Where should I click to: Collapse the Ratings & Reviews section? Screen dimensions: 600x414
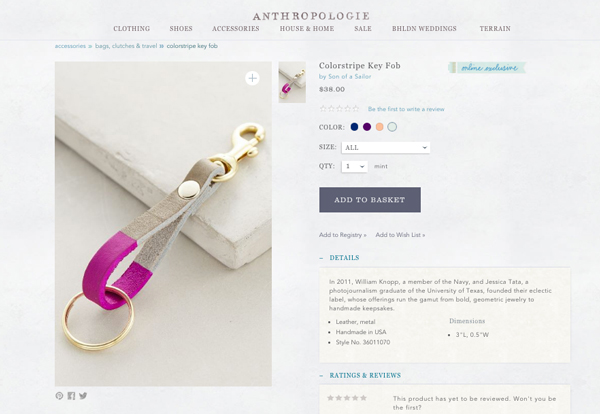pyautogui.click(x=360, y=375)
